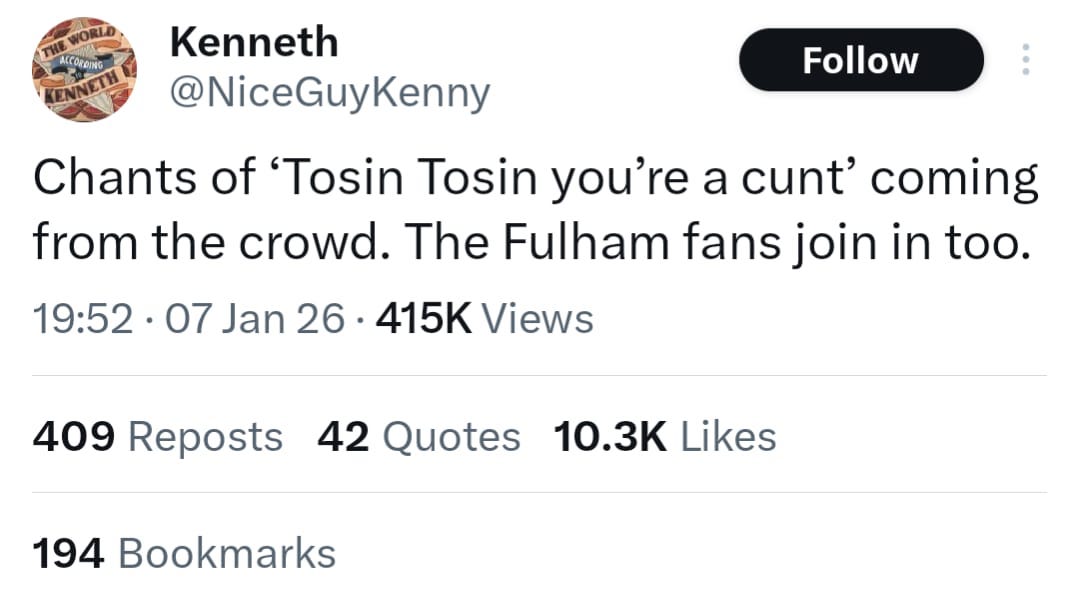The height and width of the screenshot is (604, 1079).
Task: Click the 'Likes' label text
Action: tap(728, 437)
